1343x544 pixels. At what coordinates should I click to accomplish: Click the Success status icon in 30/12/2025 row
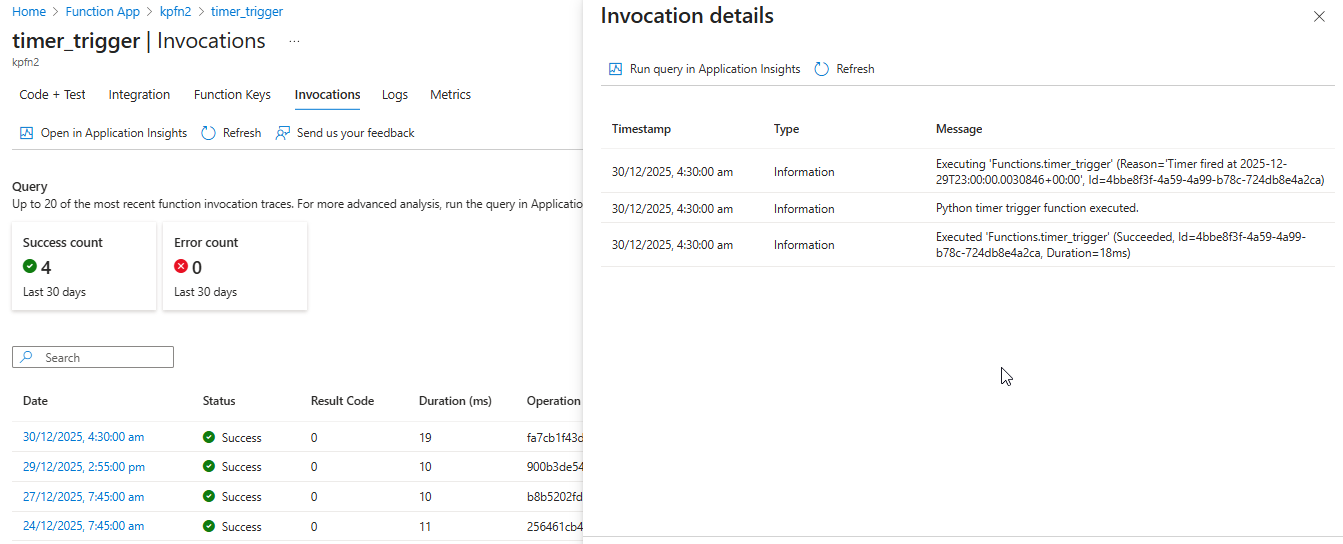point(209,437)
